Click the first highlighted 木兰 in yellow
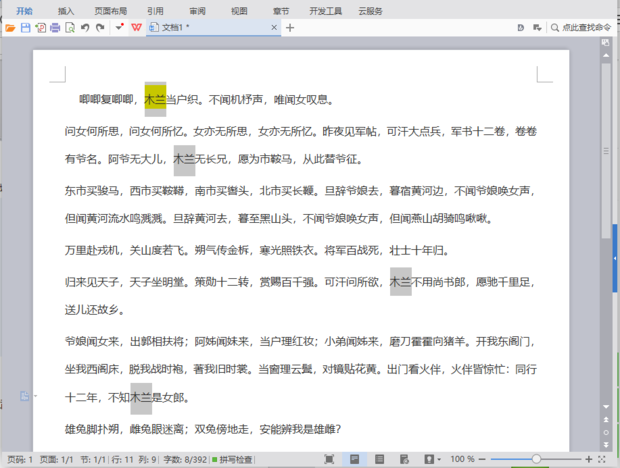Image resolution: width=620 pixels, height=468 pixels. pyautogui.click(x=155, y=99)
